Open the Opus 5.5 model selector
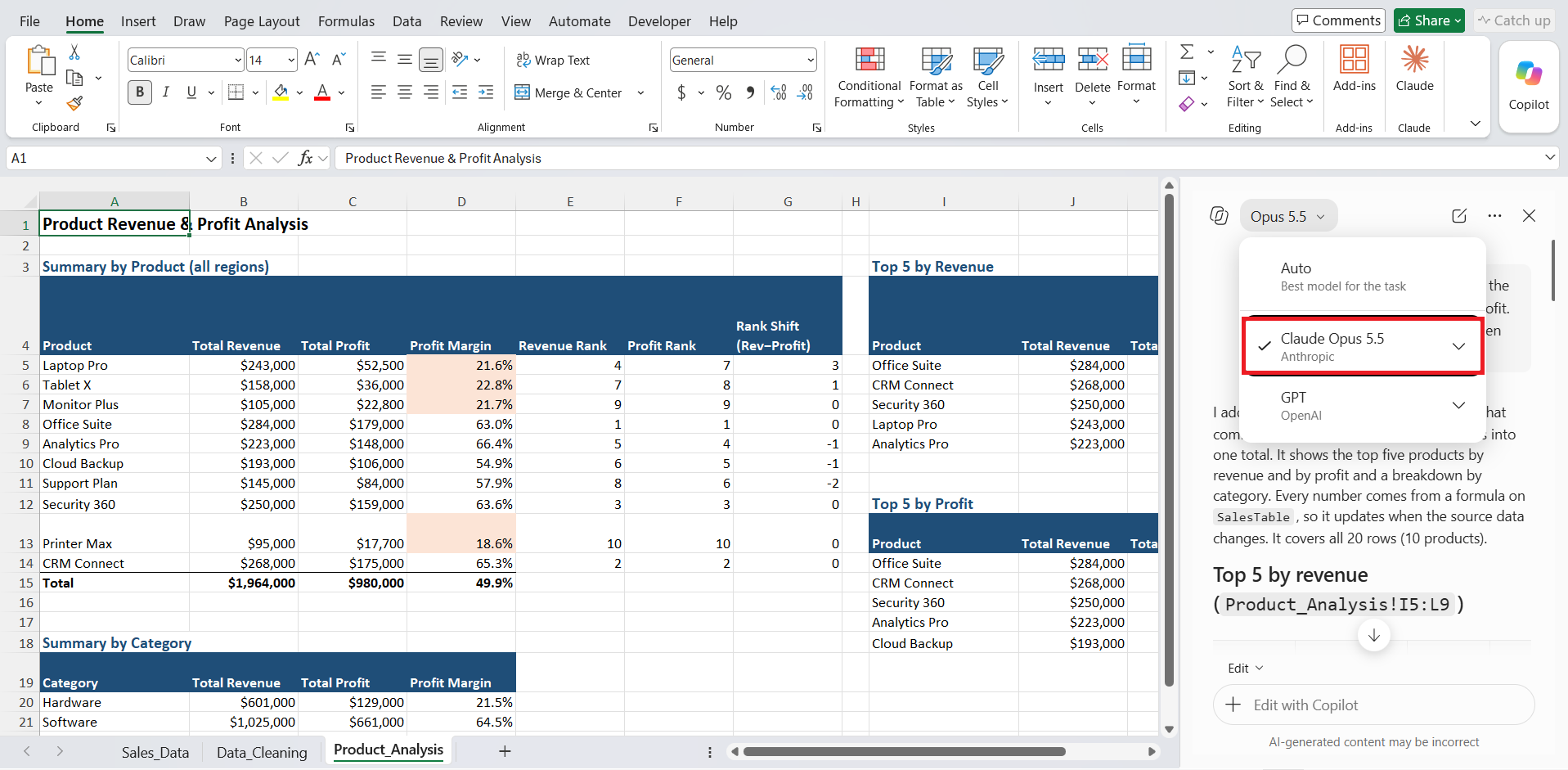This screenshot has height=770, width=1568. coord(1288,216)
